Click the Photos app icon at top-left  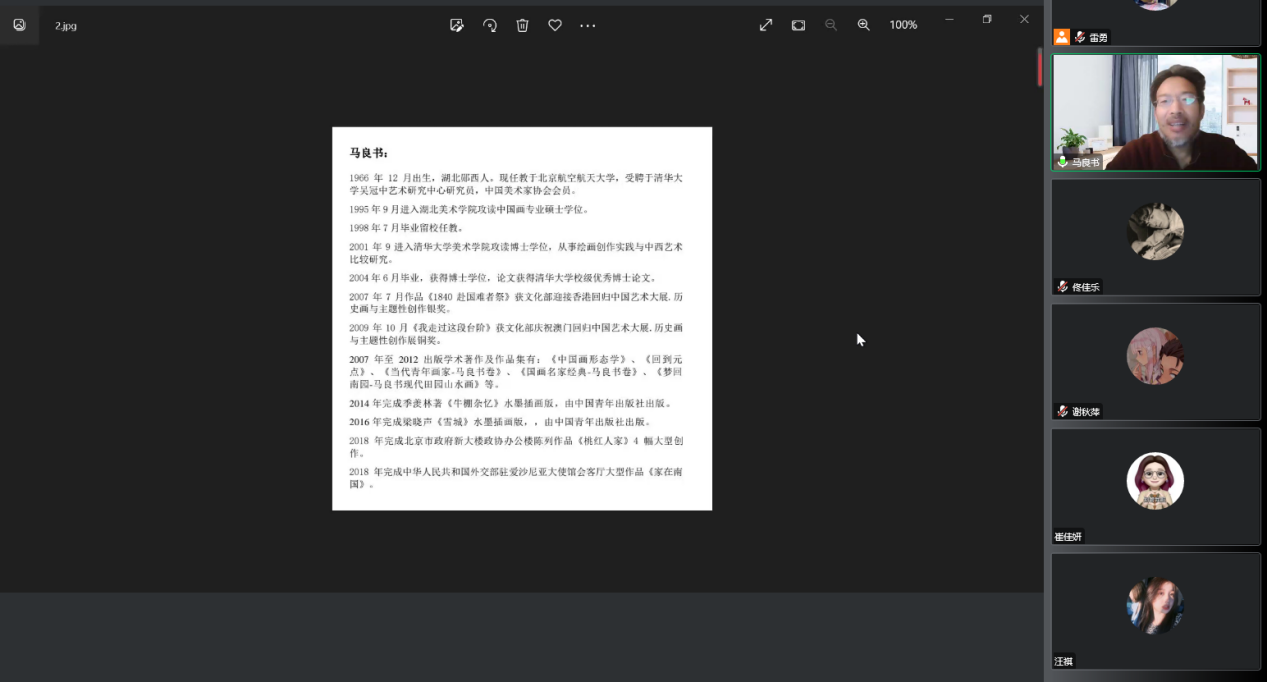19,25
